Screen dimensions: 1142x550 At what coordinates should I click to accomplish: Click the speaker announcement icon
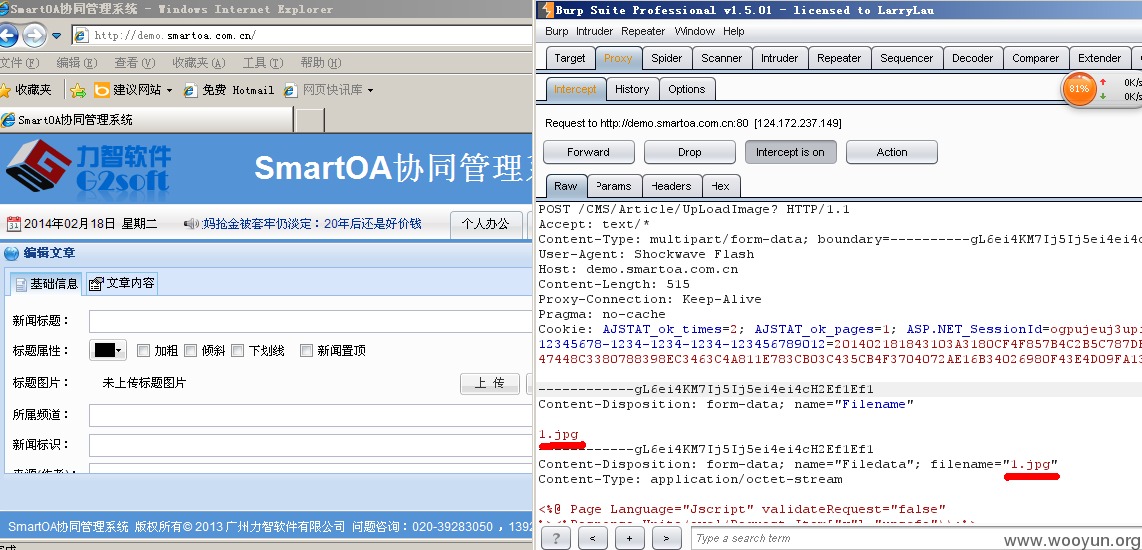pos(191,224)
